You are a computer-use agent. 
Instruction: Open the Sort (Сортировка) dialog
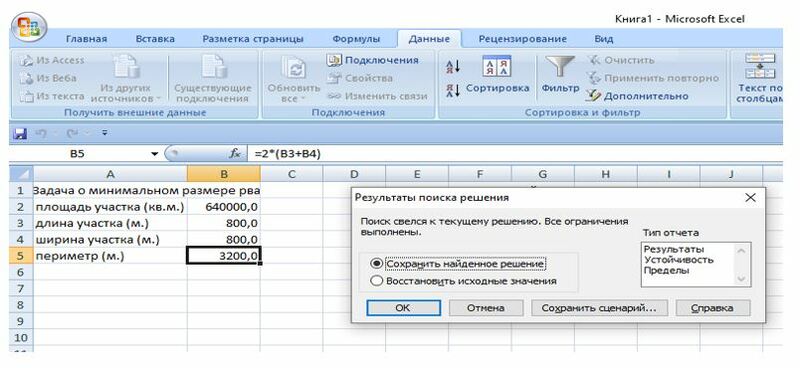click(497, 75)
